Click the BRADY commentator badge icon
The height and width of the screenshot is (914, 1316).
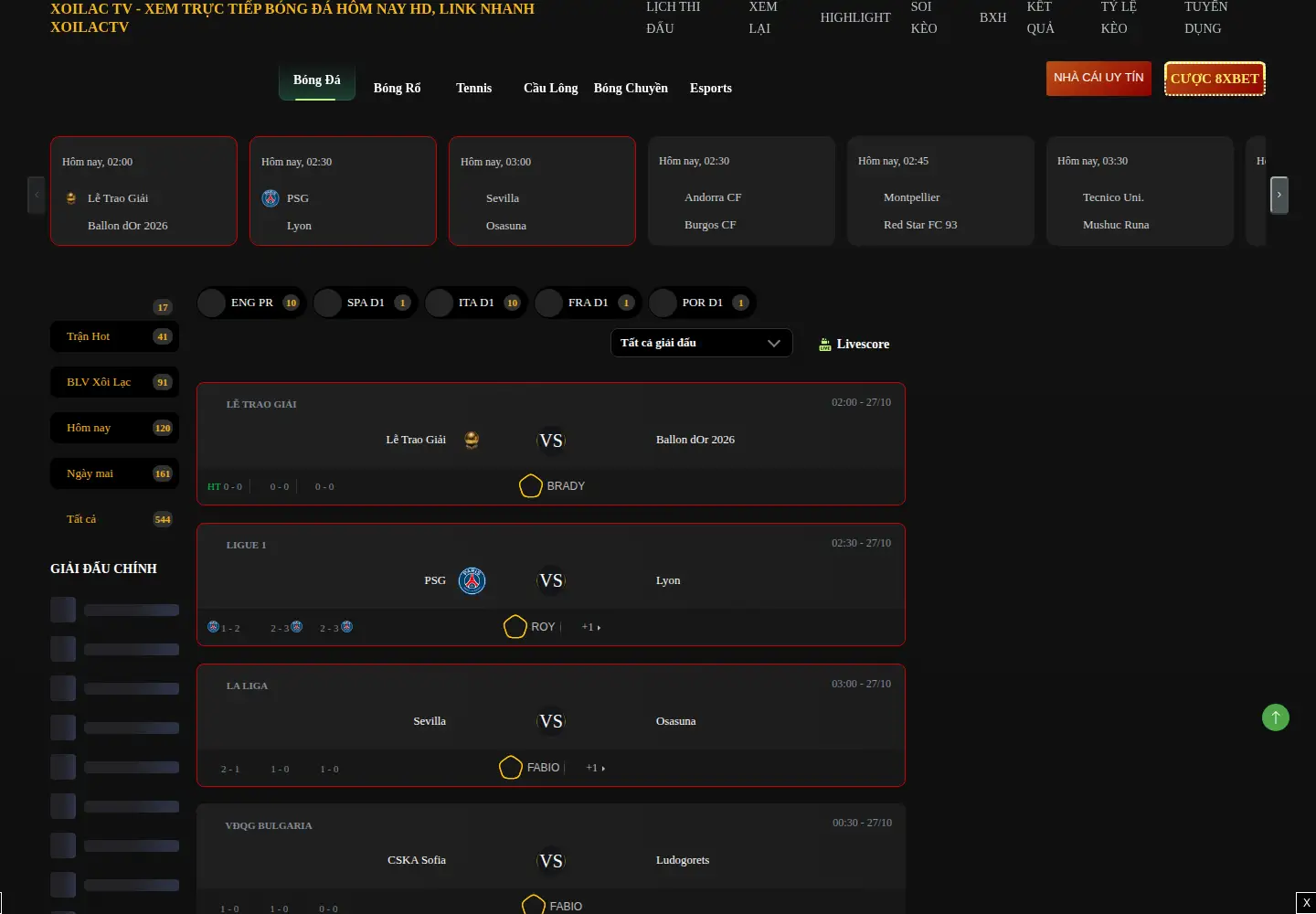tap(531, 486)
